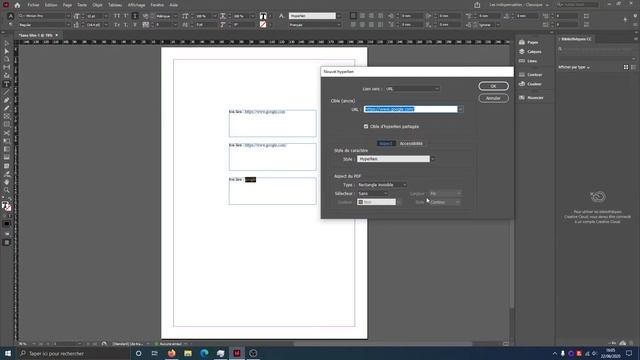Click the character style Hyperlien field in control bar
Screen dimensions: 640x360
312,16
